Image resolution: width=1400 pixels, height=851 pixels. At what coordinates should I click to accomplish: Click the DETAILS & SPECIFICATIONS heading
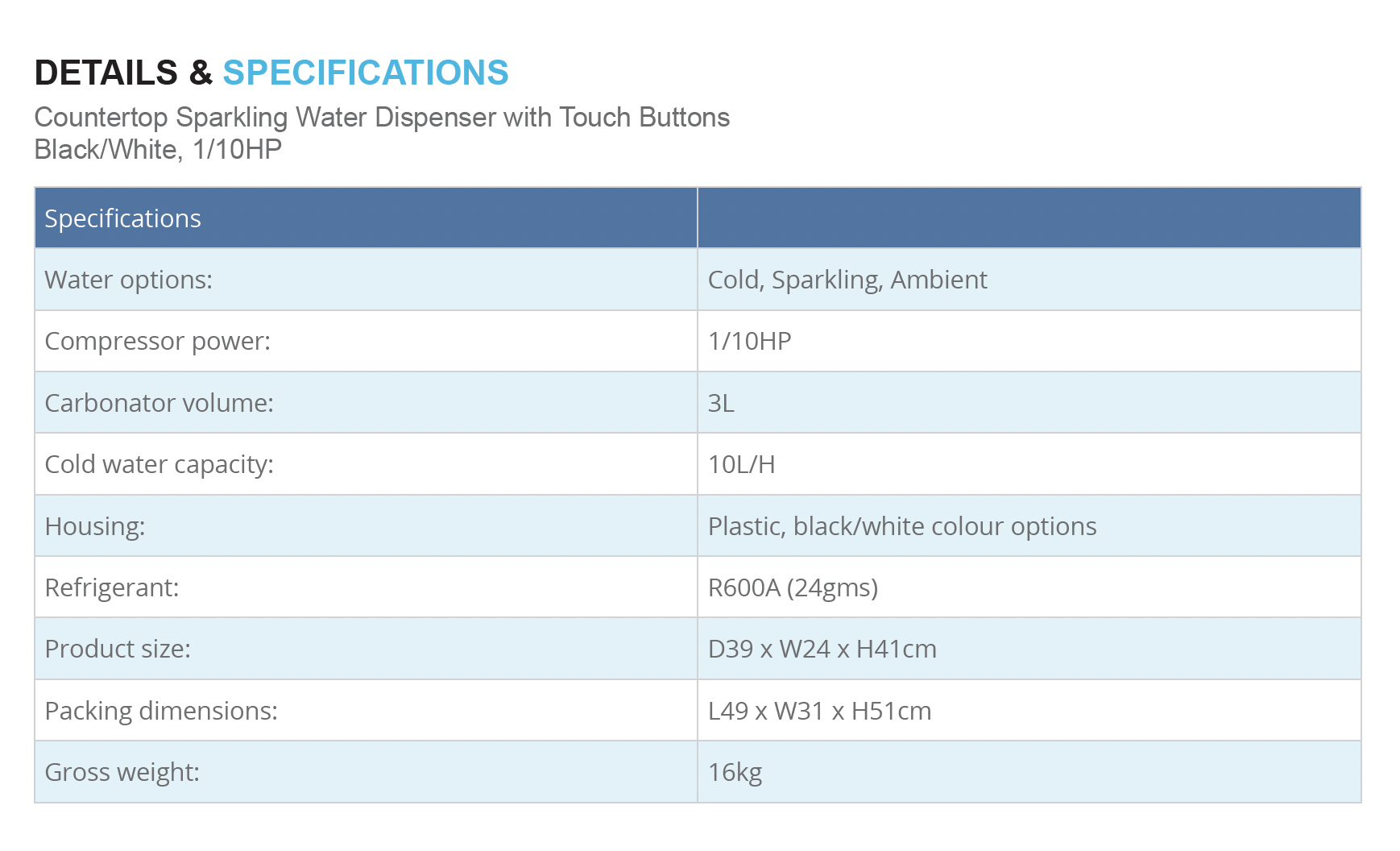click(x=271, y=73)
